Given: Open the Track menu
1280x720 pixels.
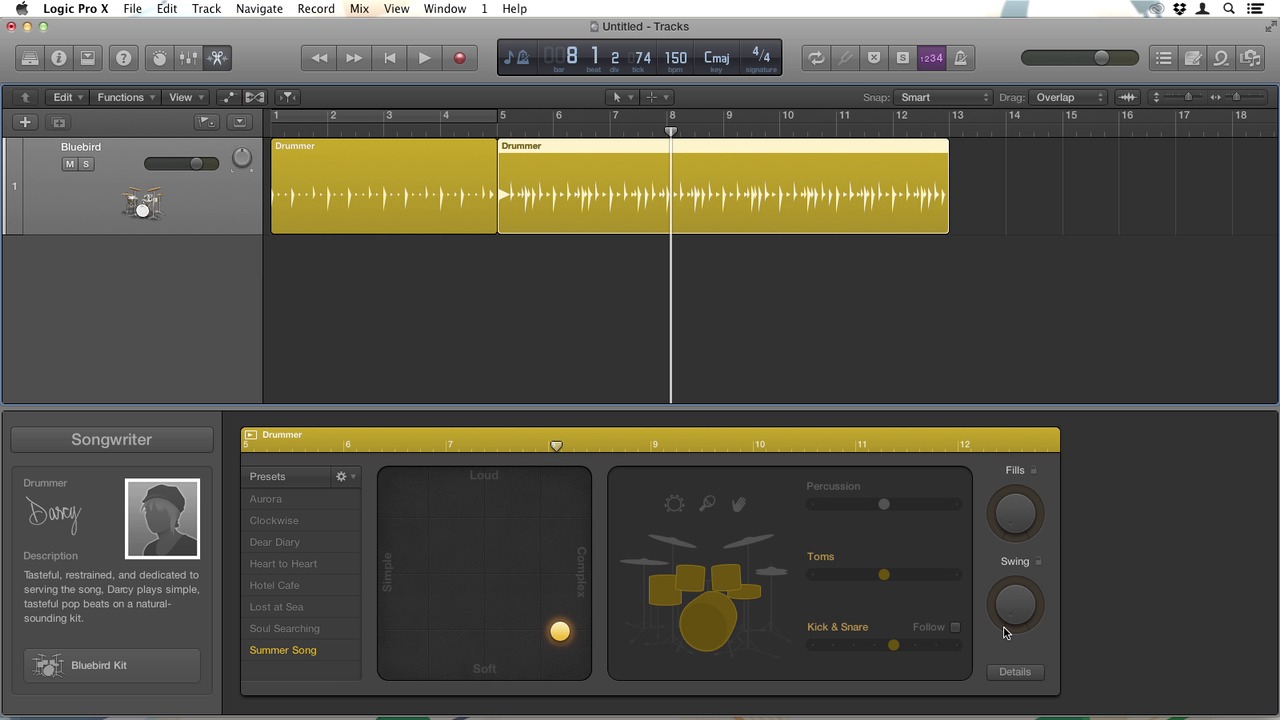Looking at the screenshot, I should [206, 9].
